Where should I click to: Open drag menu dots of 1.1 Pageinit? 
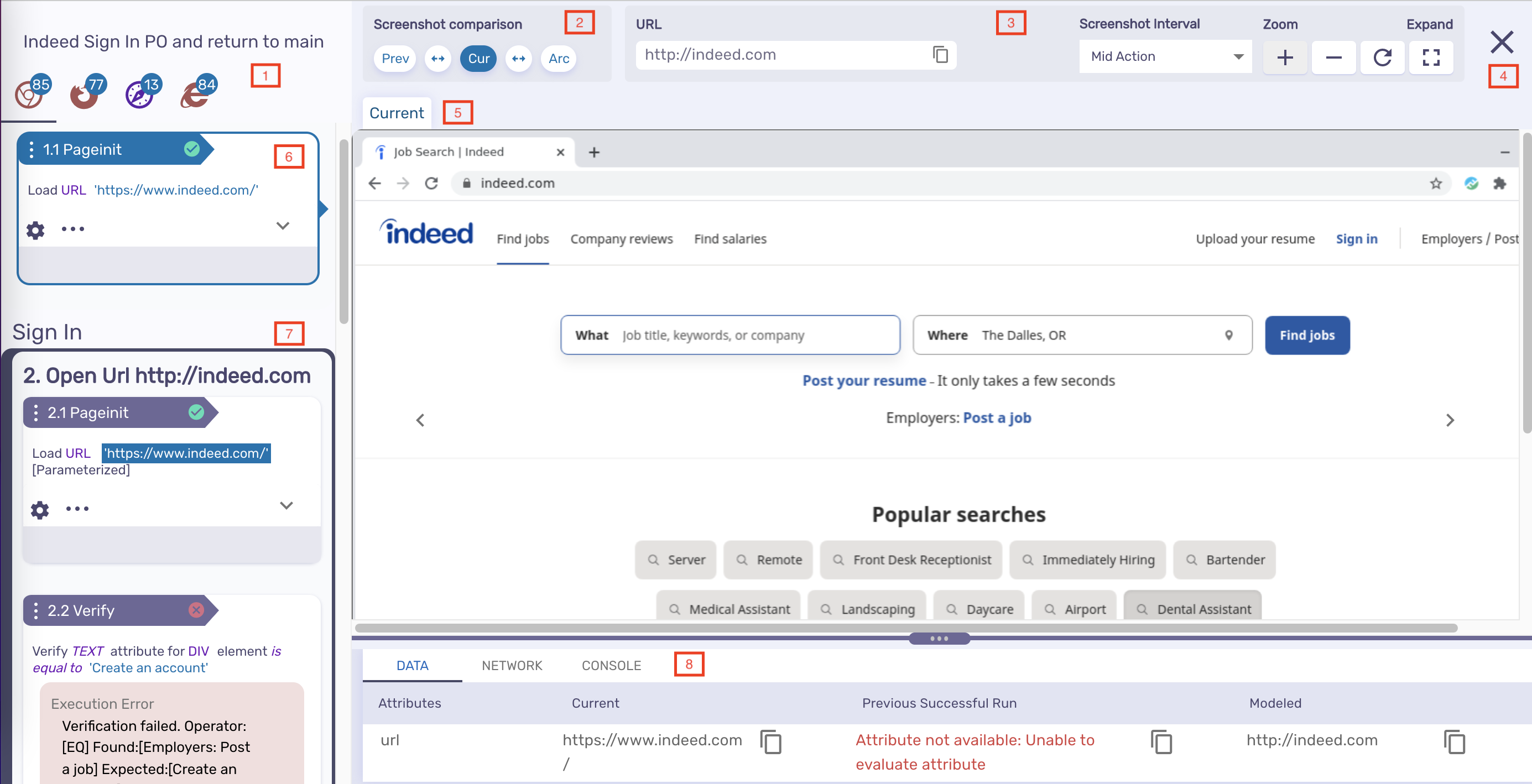click(32, 150)
